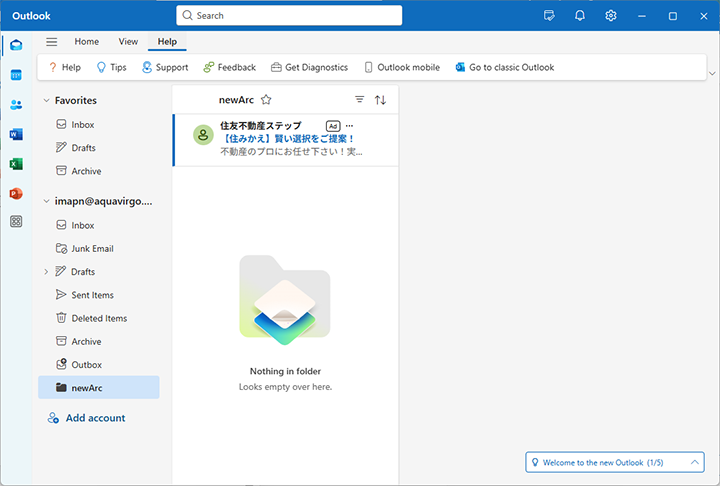The width and height of the screenshot is (720, 486).
Task: Send Feedback from the ribbon
Action: [230, 68]
